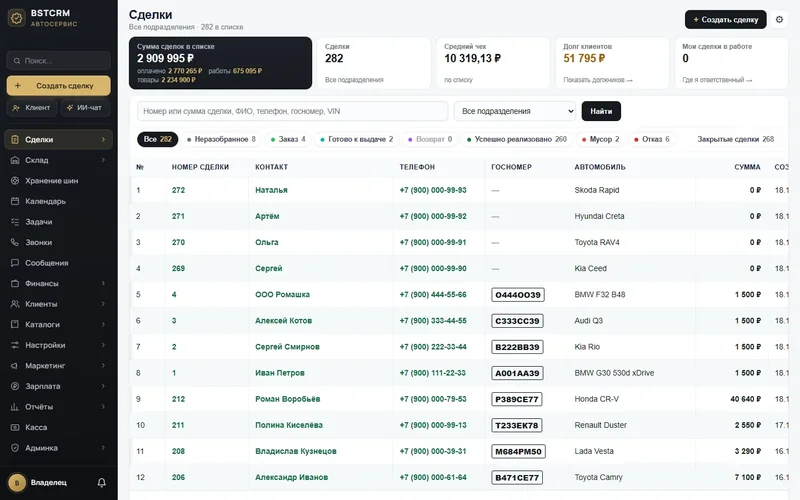Select the Мусор filter tab
The width and height of the screenshot is (800, 500).
point(601,139)
